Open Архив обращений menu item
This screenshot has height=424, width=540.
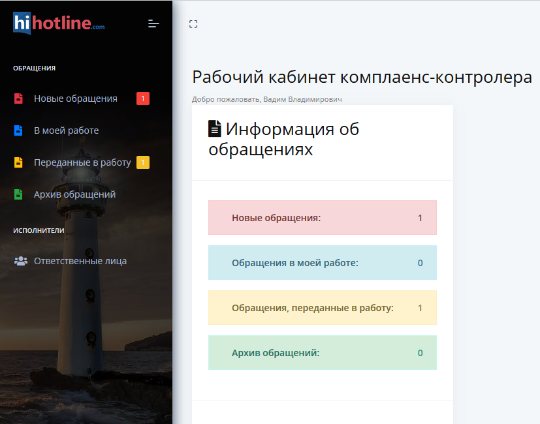coord(75,194)
